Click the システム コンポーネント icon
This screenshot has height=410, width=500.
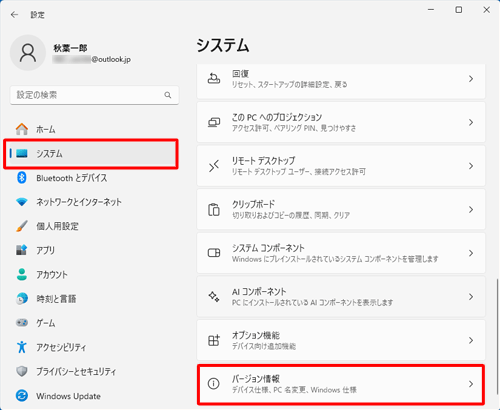tap(214, 253)
